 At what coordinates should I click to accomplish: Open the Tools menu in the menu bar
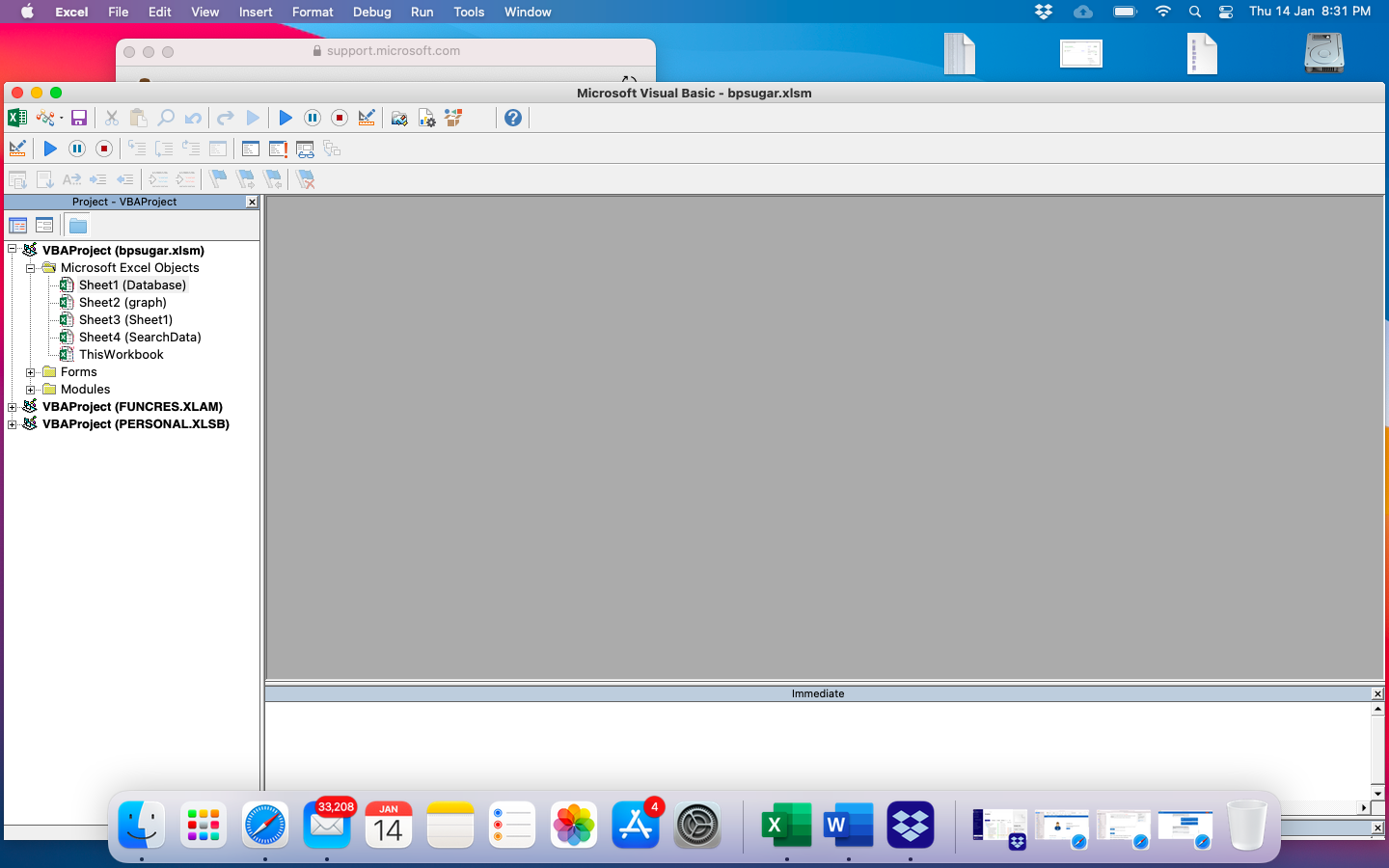coord(469,12)
